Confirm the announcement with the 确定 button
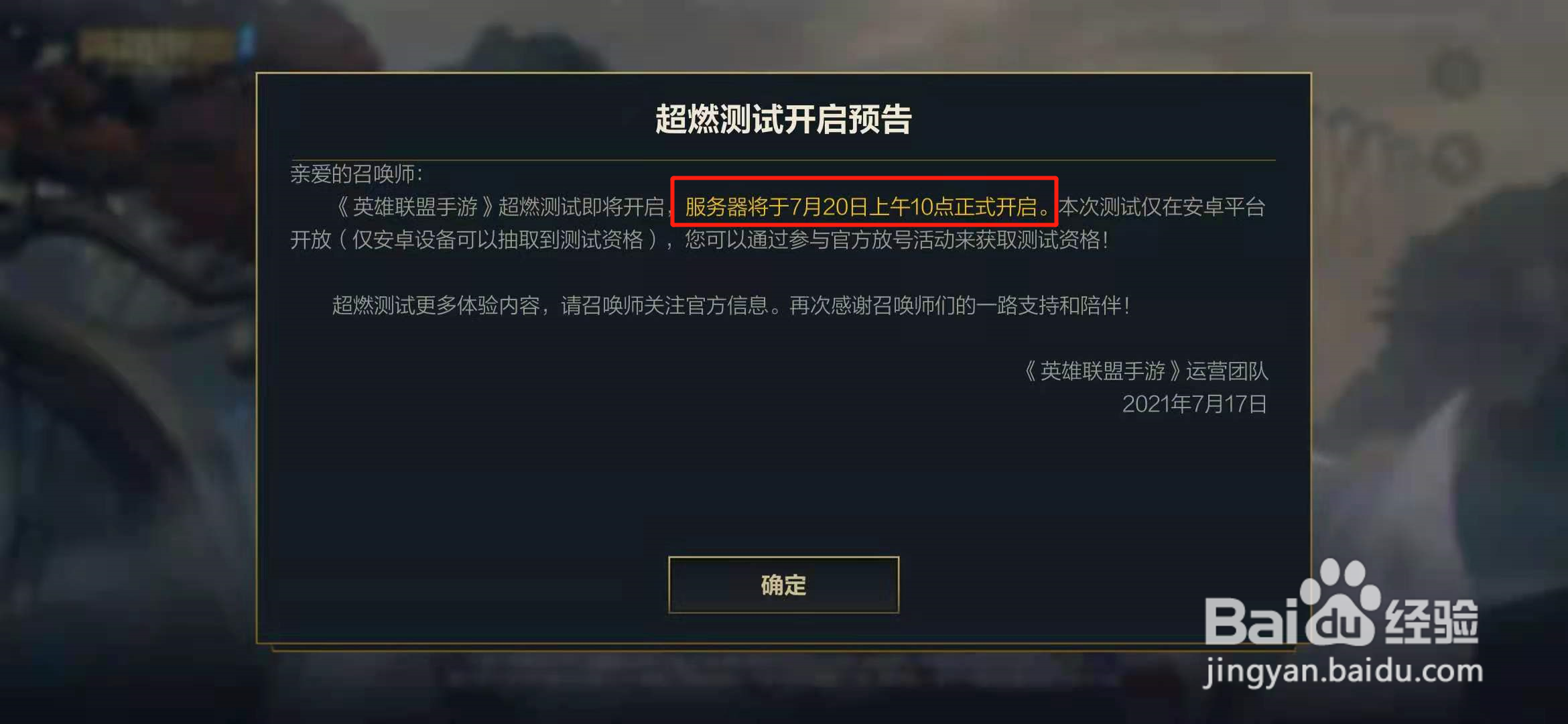This screenshot has height=724, width=1568. [x=783, y=585]
